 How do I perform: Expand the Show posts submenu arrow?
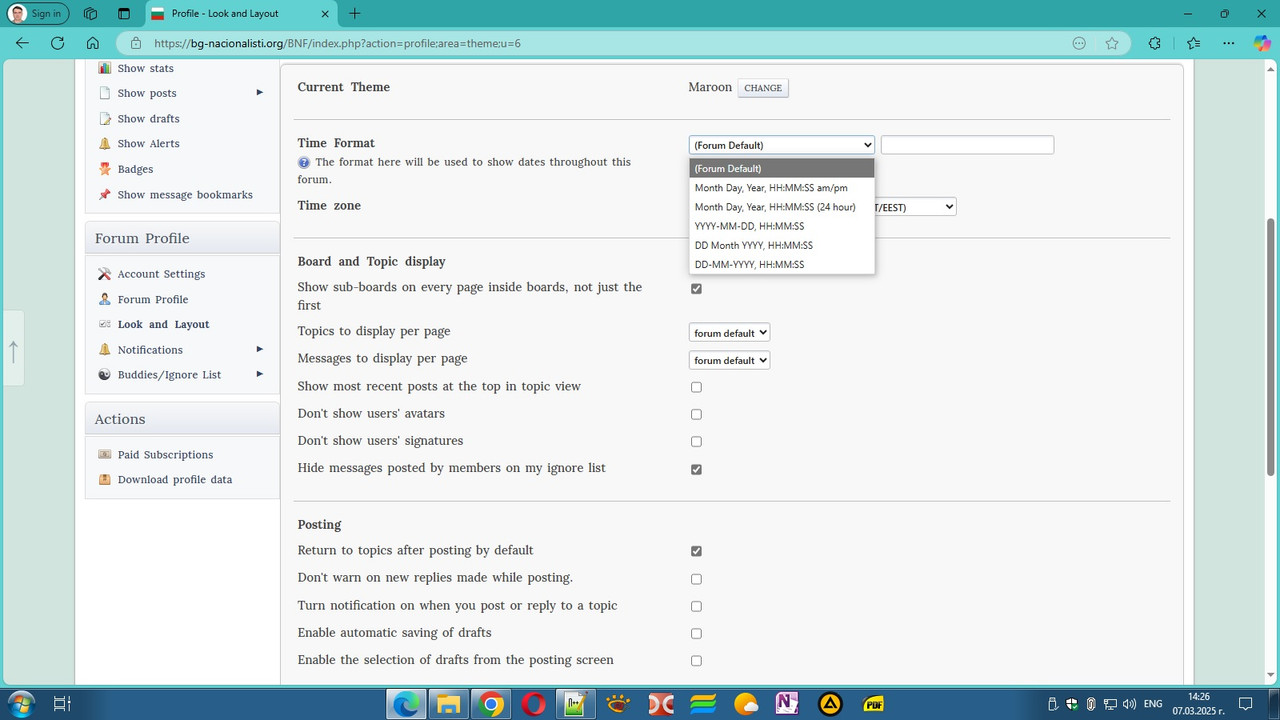(x=260, y=92)
